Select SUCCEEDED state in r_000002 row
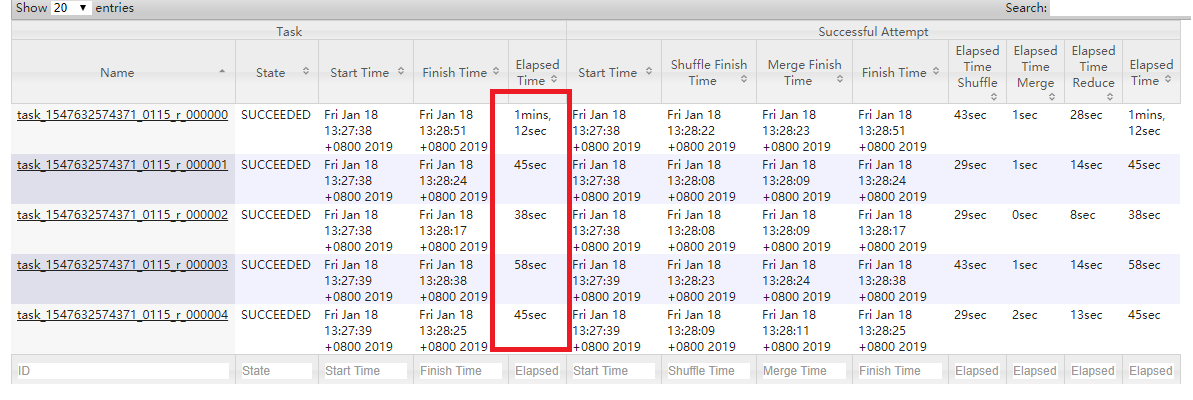Viewport: 1193px width, 400px height. [x=276, y=215]
